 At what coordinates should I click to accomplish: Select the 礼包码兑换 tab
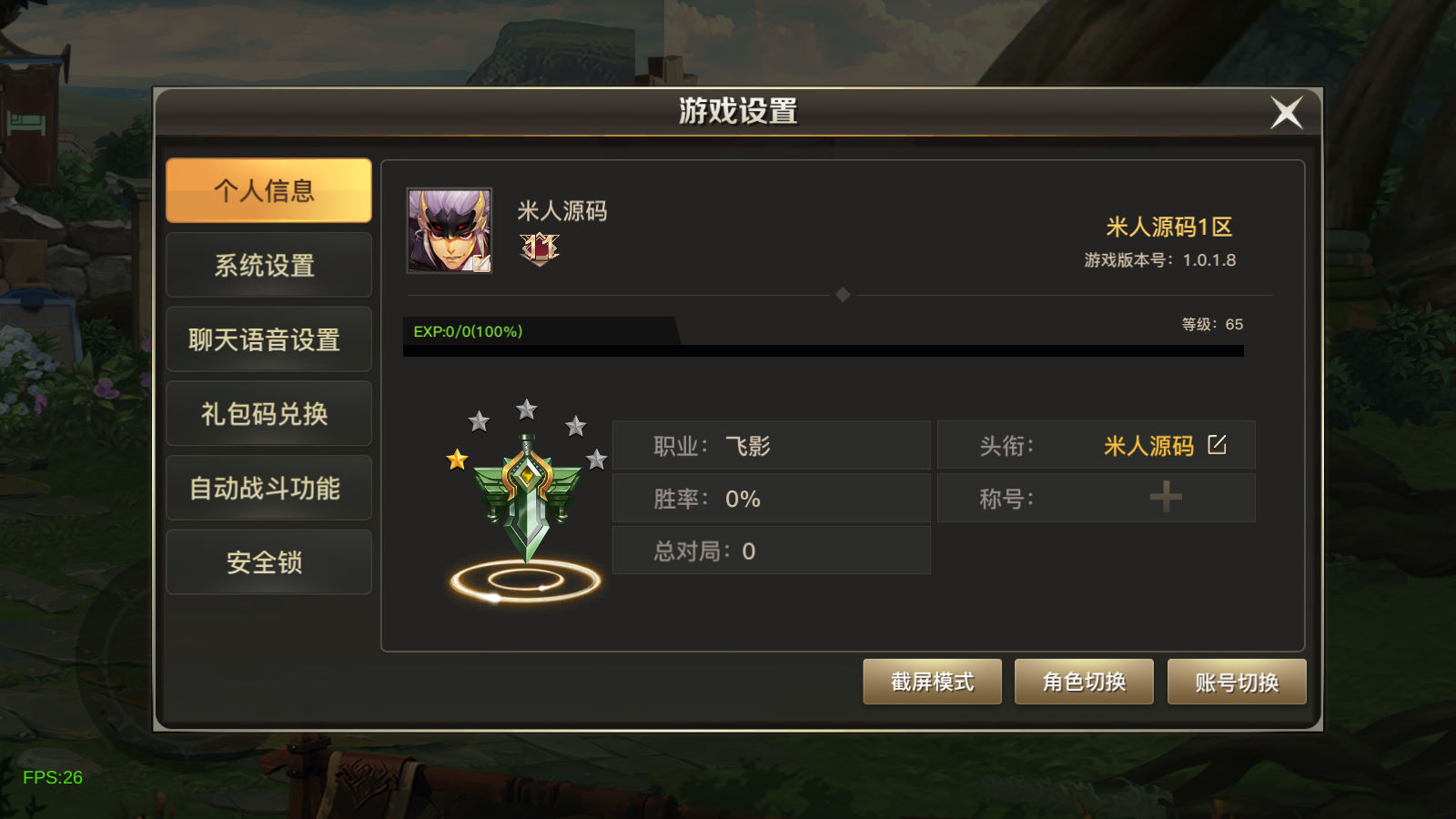pos(268,414)
